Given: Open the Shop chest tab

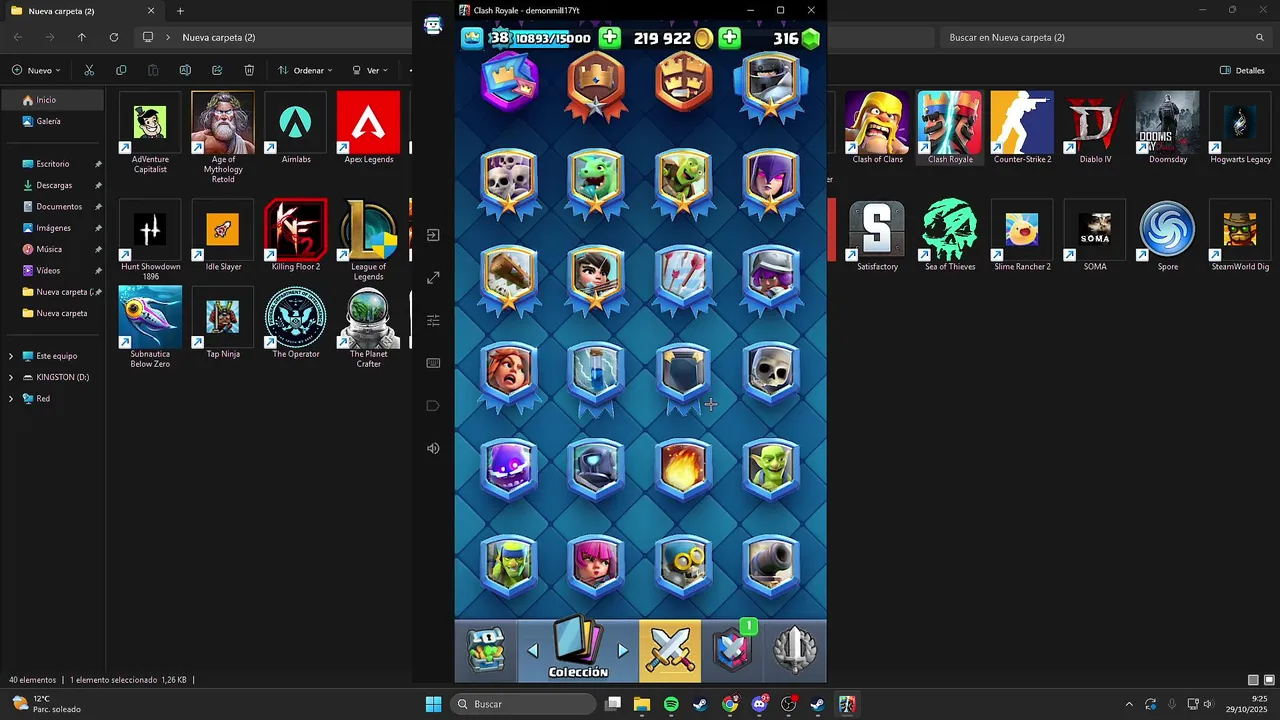Looking at the screenshot, I should 487,650.
